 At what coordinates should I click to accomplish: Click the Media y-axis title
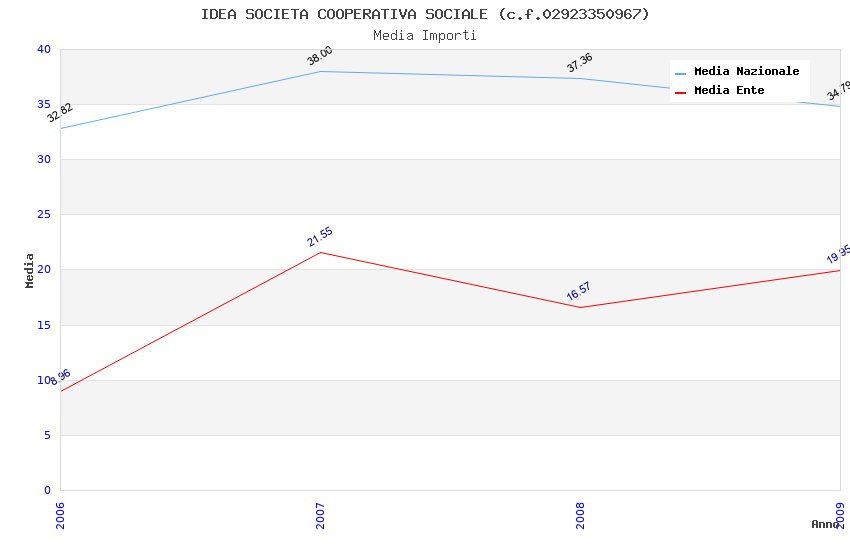30,270
